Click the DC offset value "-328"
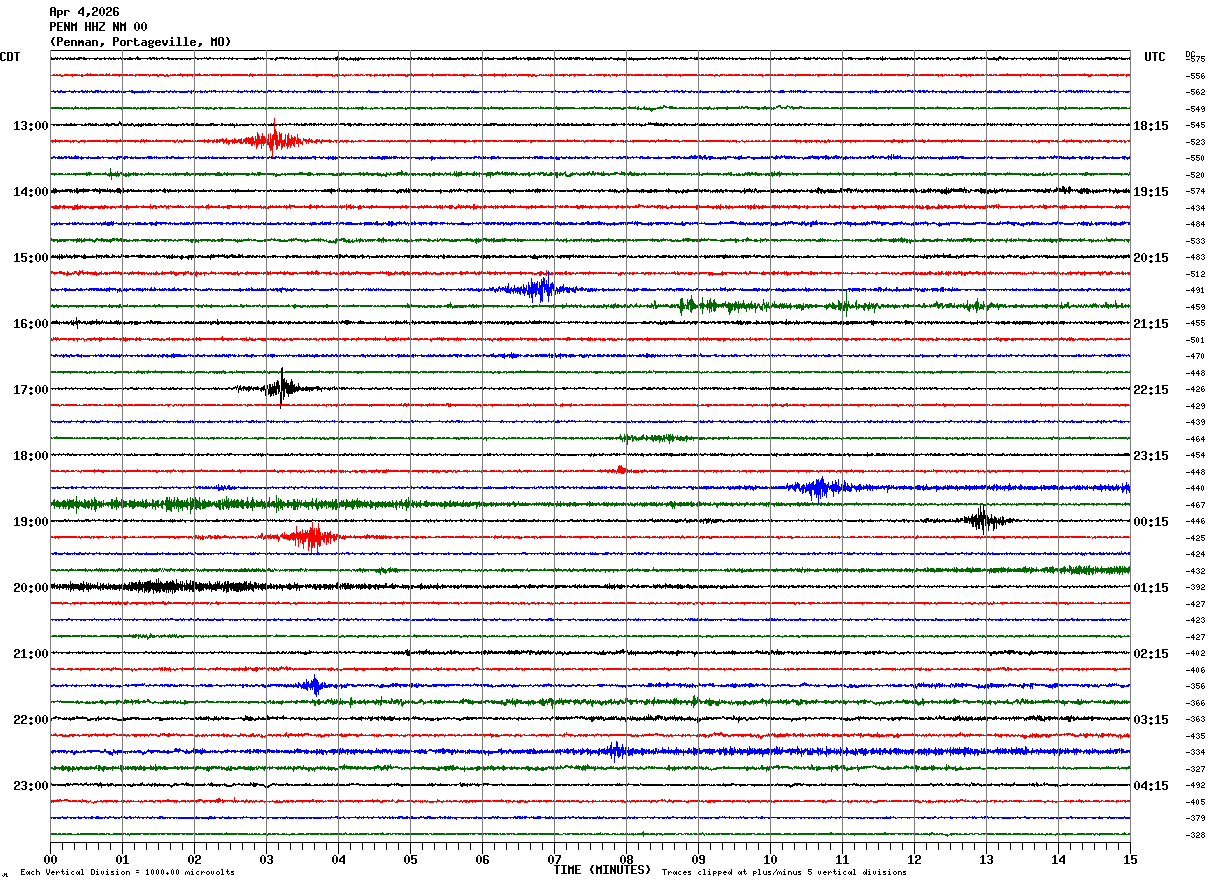Viewport: 1210px width, 886px height. pos(1195,835)
